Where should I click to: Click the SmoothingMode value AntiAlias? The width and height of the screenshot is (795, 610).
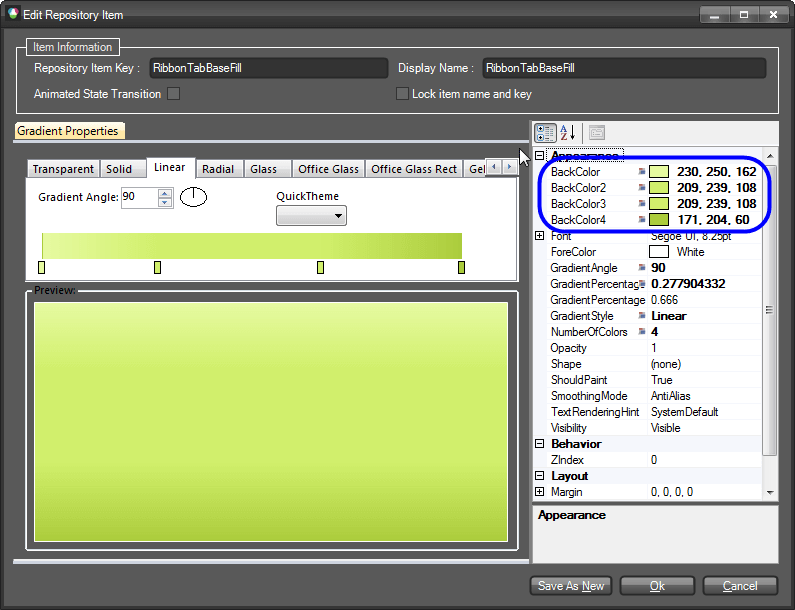point(671,396)
